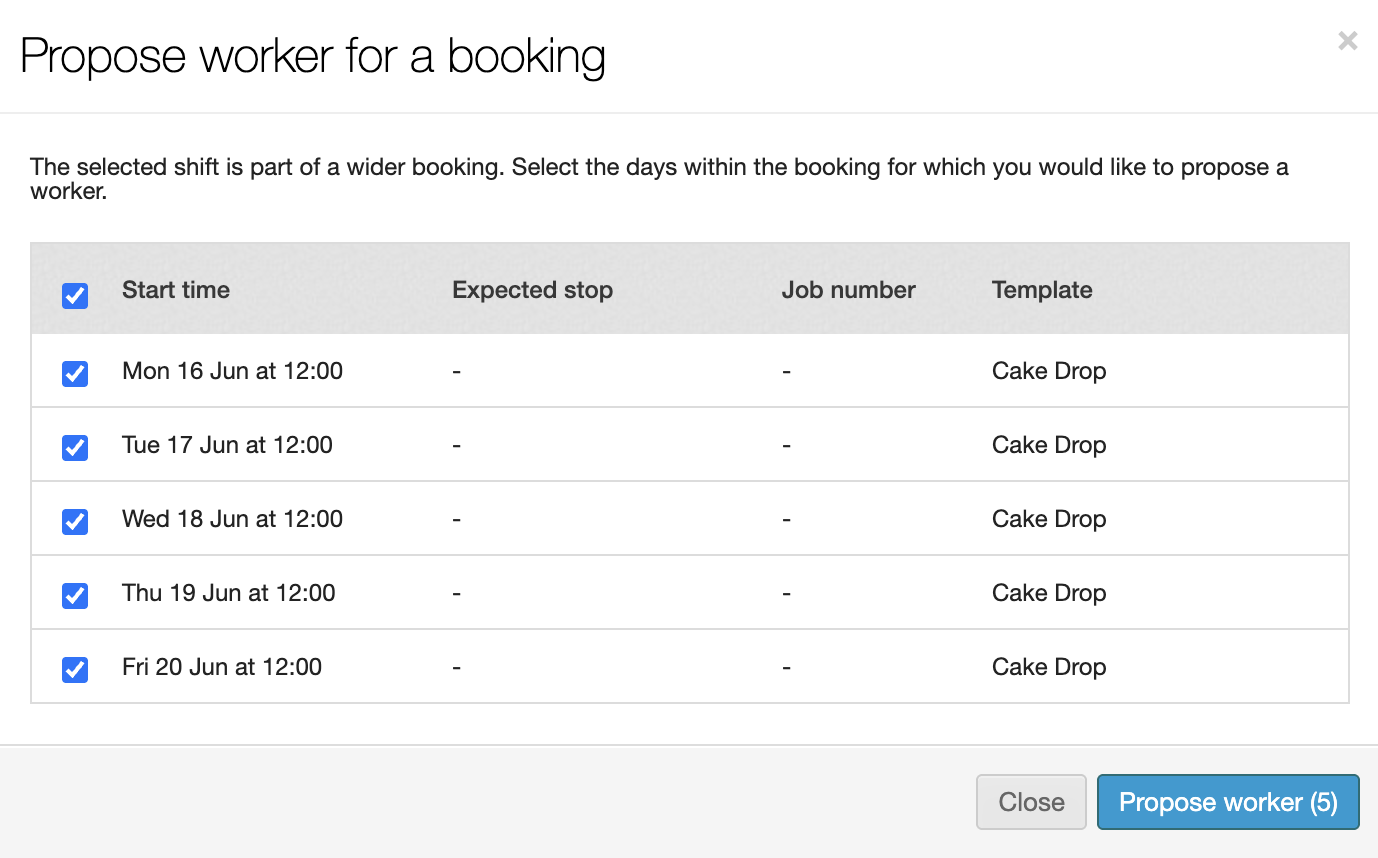Click the Start time column header
The width and height of the screenshot is (1378, 858).
[x=176, y=290]
